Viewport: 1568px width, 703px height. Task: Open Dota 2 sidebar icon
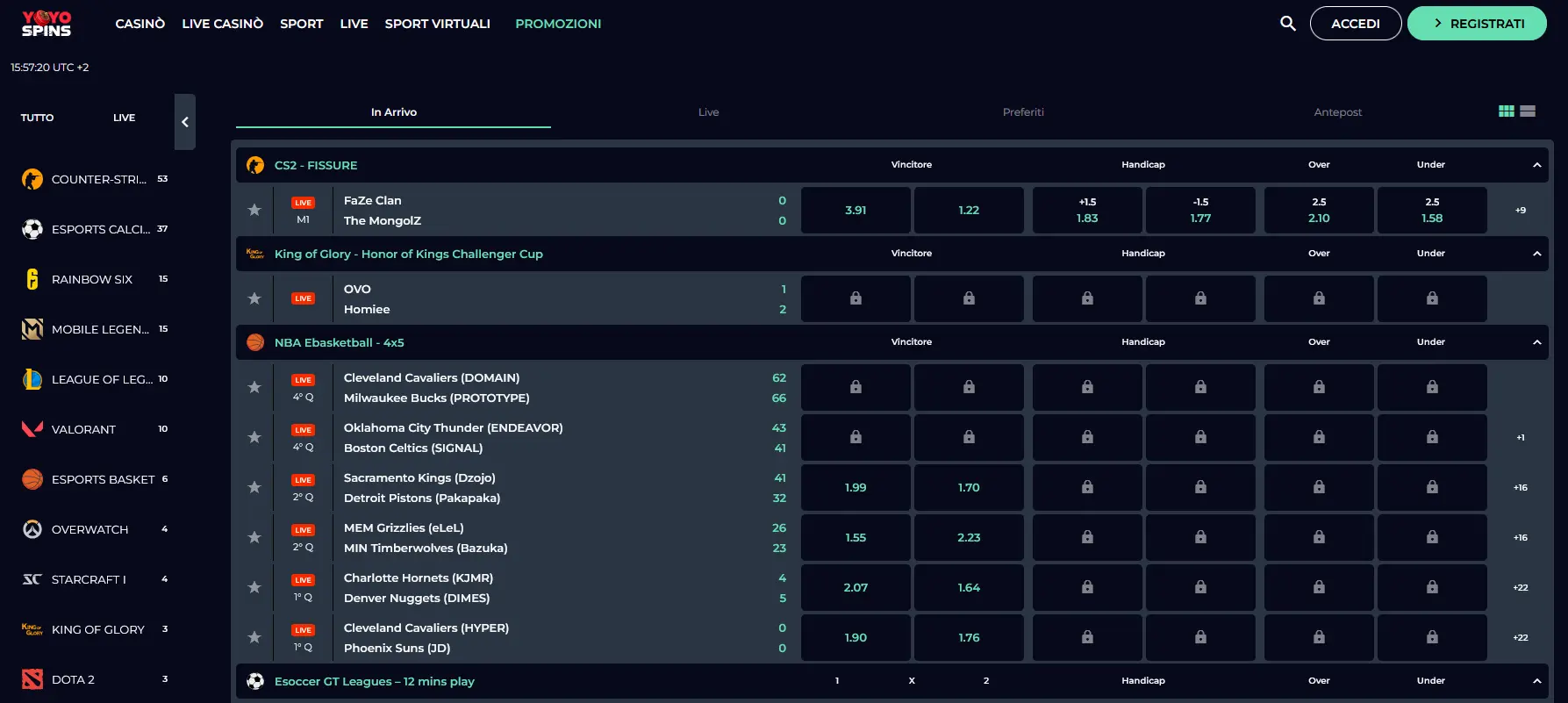(32, 679)
